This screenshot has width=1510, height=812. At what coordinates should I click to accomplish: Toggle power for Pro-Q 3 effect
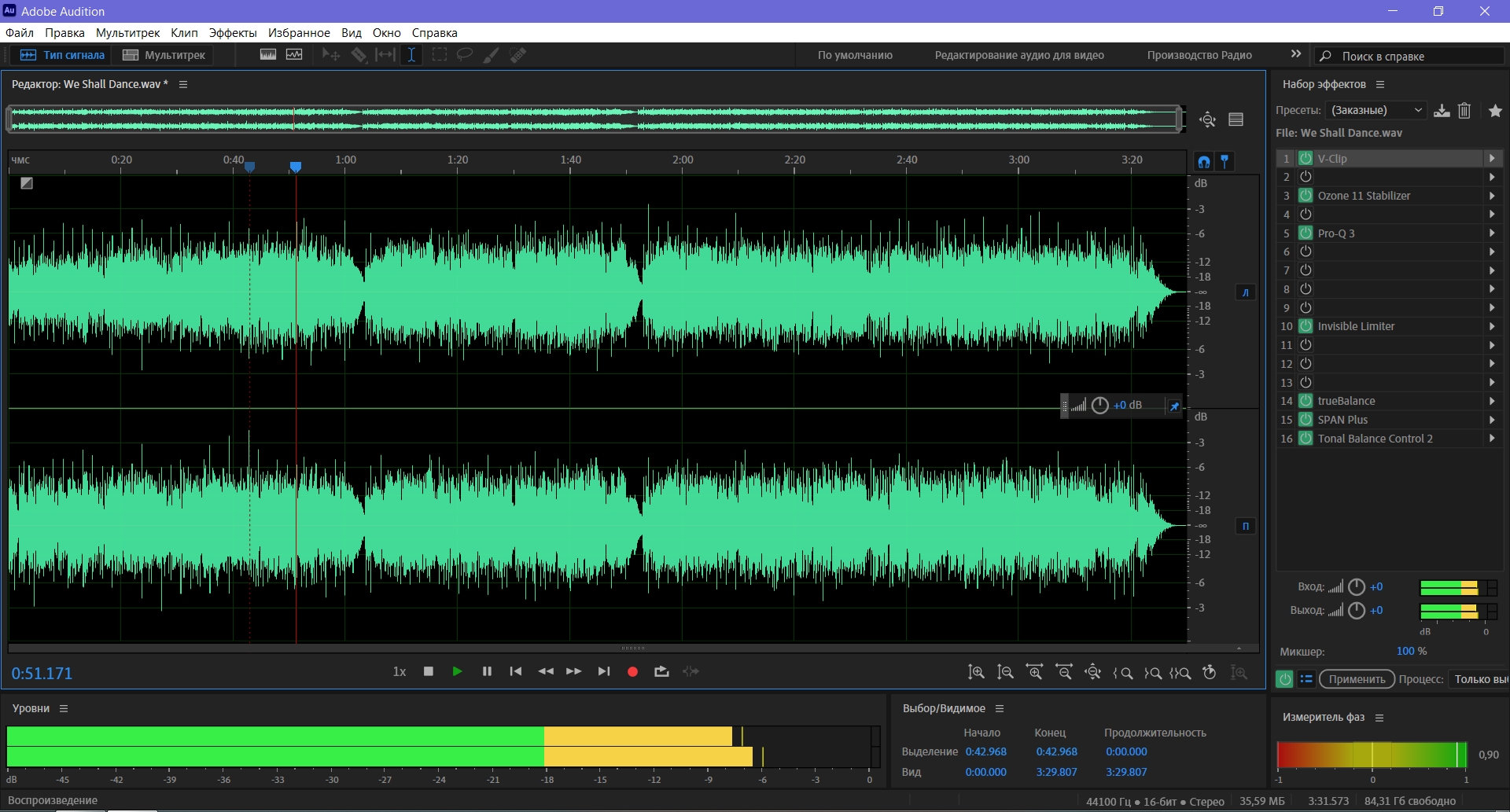pos(1306,233)
